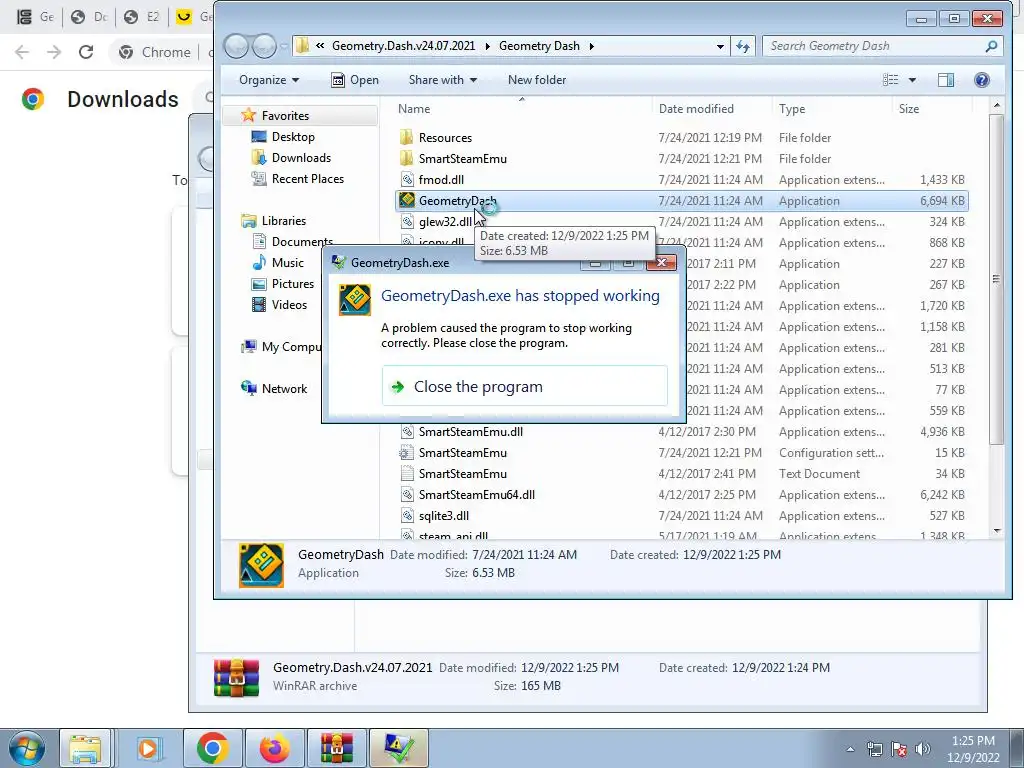The width and height of the screenshot is (1024, 768).
Task: Click the network tray icon
Action: point(874,749)
